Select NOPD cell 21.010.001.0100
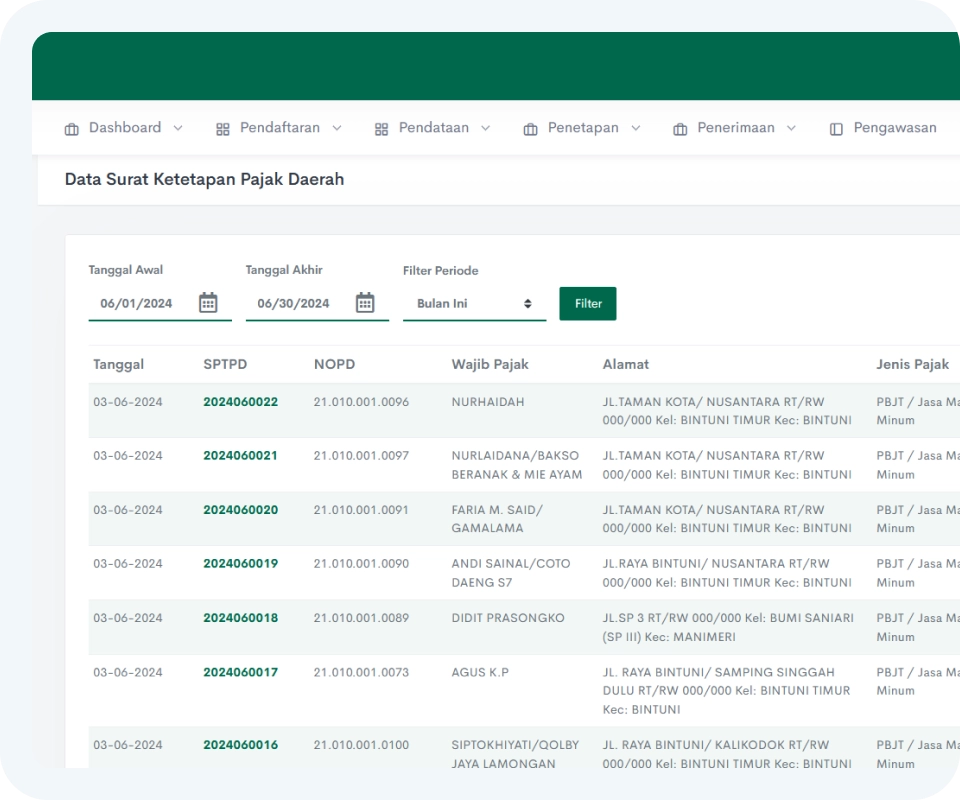The height and width of the screenshot is (800, 960). 361,745
